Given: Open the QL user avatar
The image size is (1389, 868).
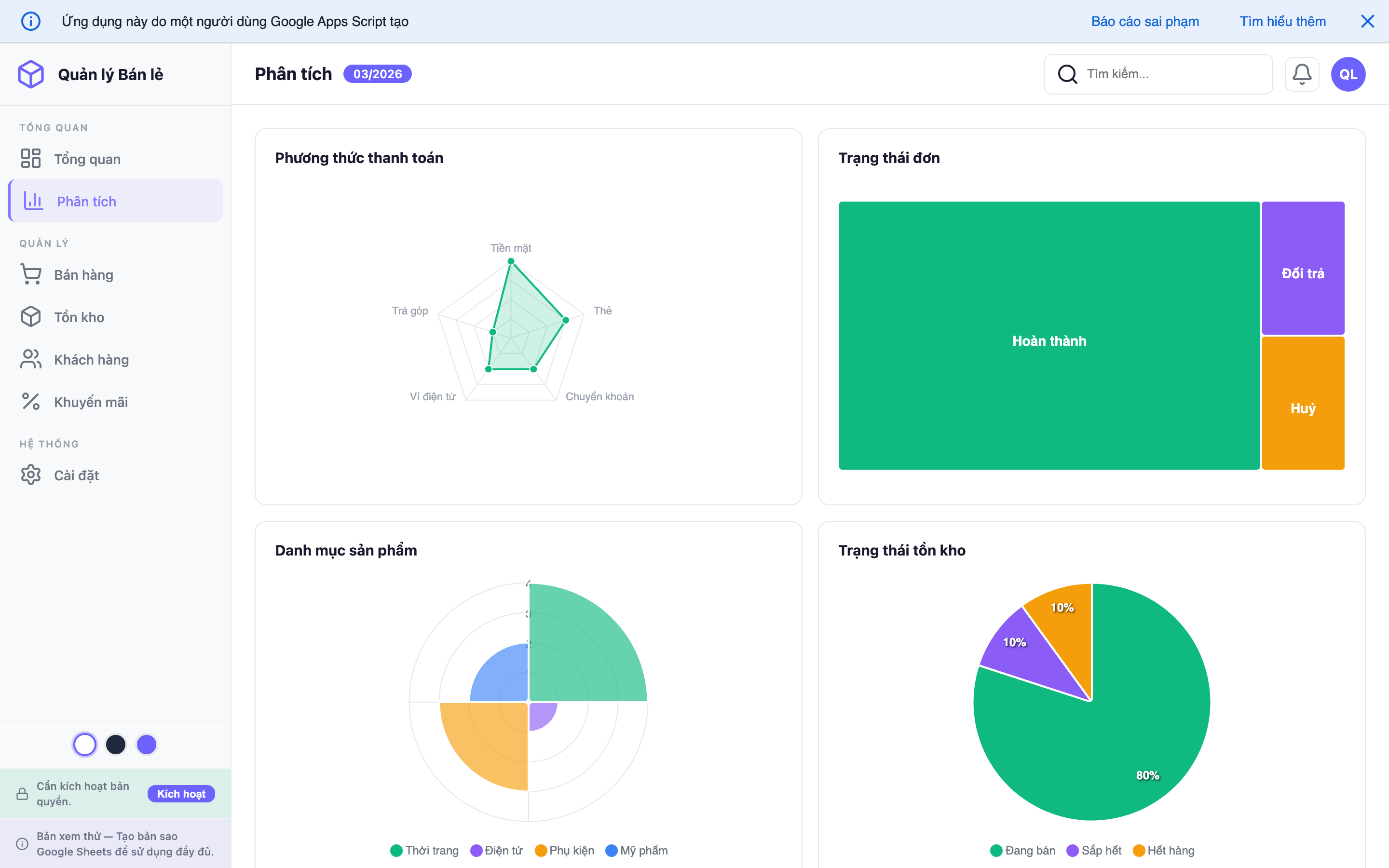Looking at the screenshot, I should point(1348,74).
